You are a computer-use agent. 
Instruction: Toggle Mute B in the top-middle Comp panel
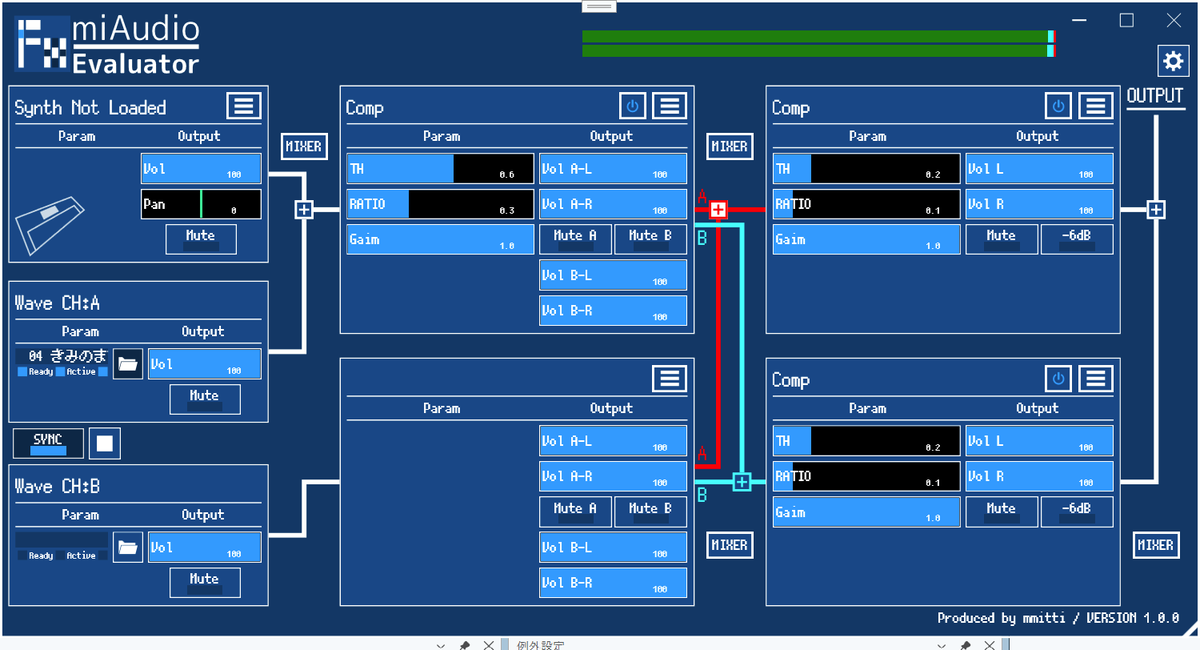[x=651, y=239]
